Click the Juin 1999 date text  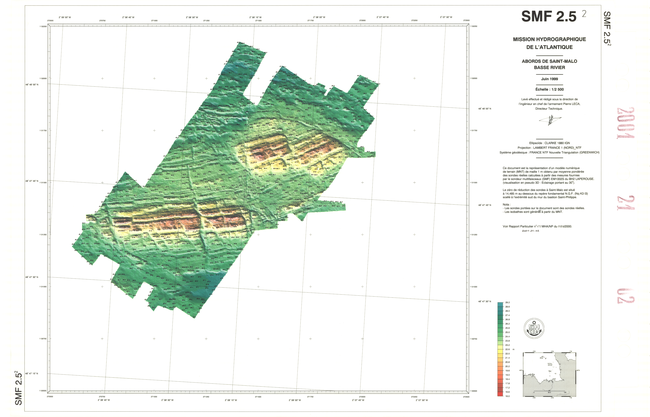547,79
